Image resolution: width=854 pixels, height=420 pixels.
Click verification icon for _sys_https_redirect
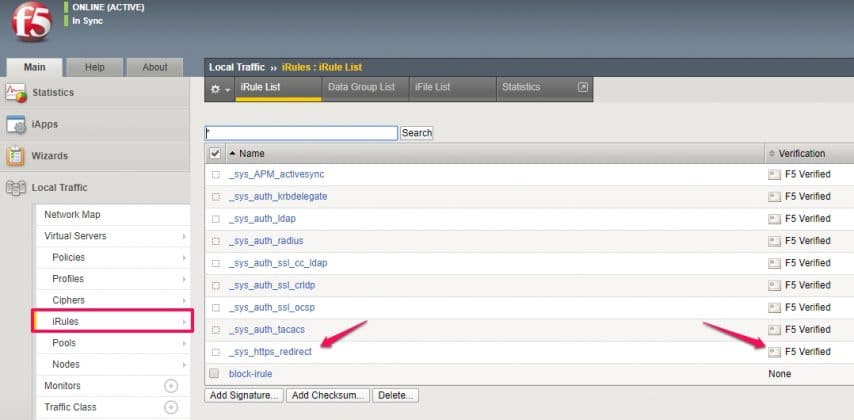pyautogui.click(x=773, y=352)
